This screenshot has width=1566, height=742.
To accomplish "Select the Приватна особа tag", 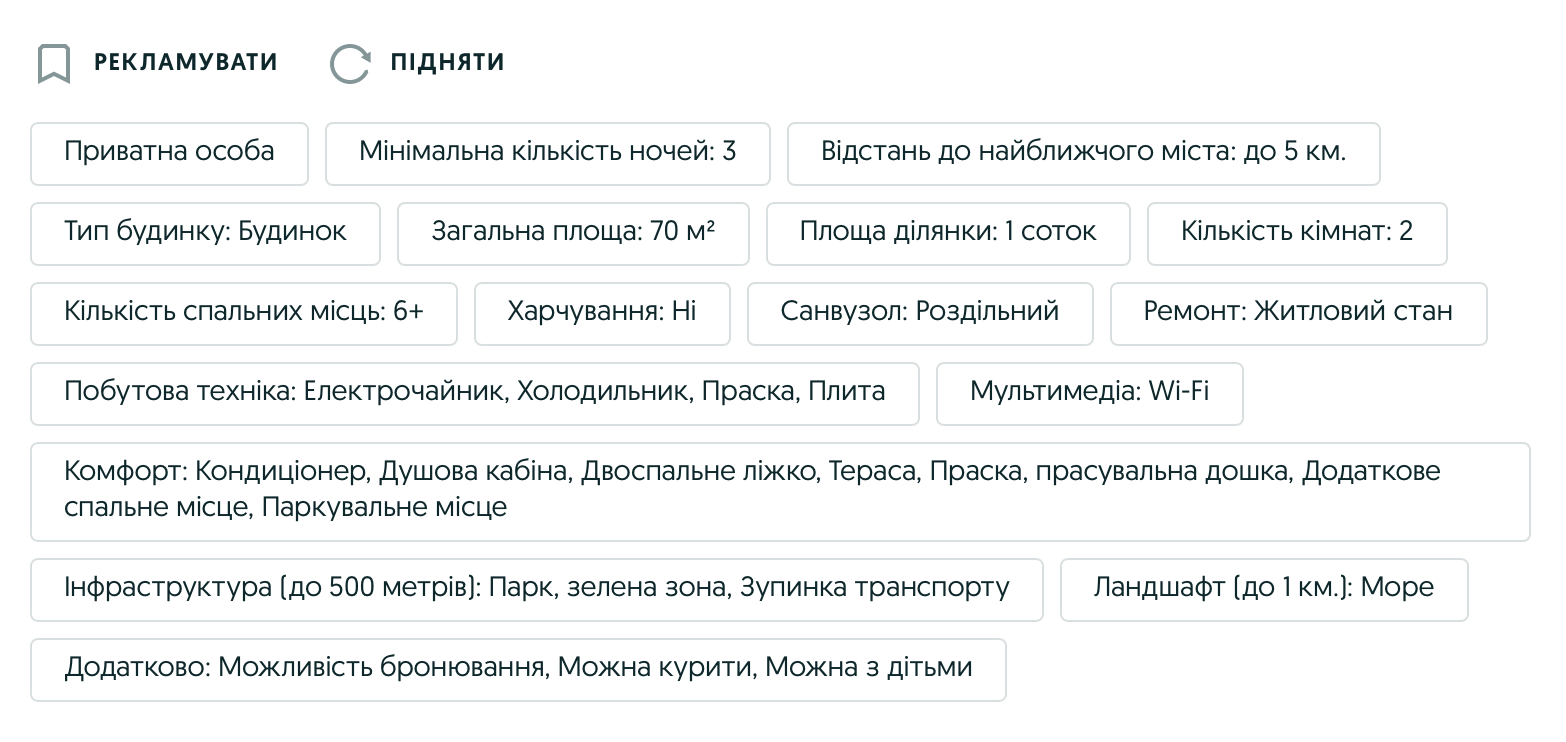I will 169,153.
